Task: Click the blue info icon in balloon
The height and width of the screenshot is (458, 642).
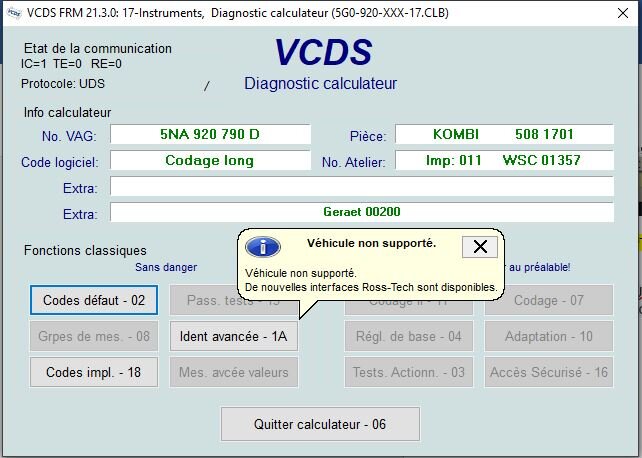Action: point(263,247)
